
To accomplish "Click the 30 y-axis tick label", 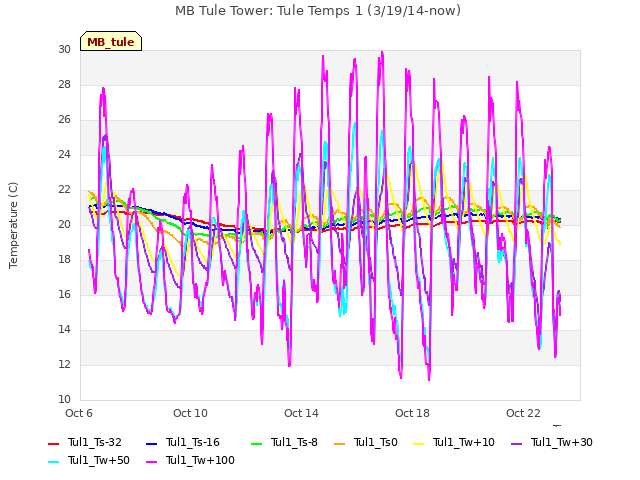I will (64, 49).
